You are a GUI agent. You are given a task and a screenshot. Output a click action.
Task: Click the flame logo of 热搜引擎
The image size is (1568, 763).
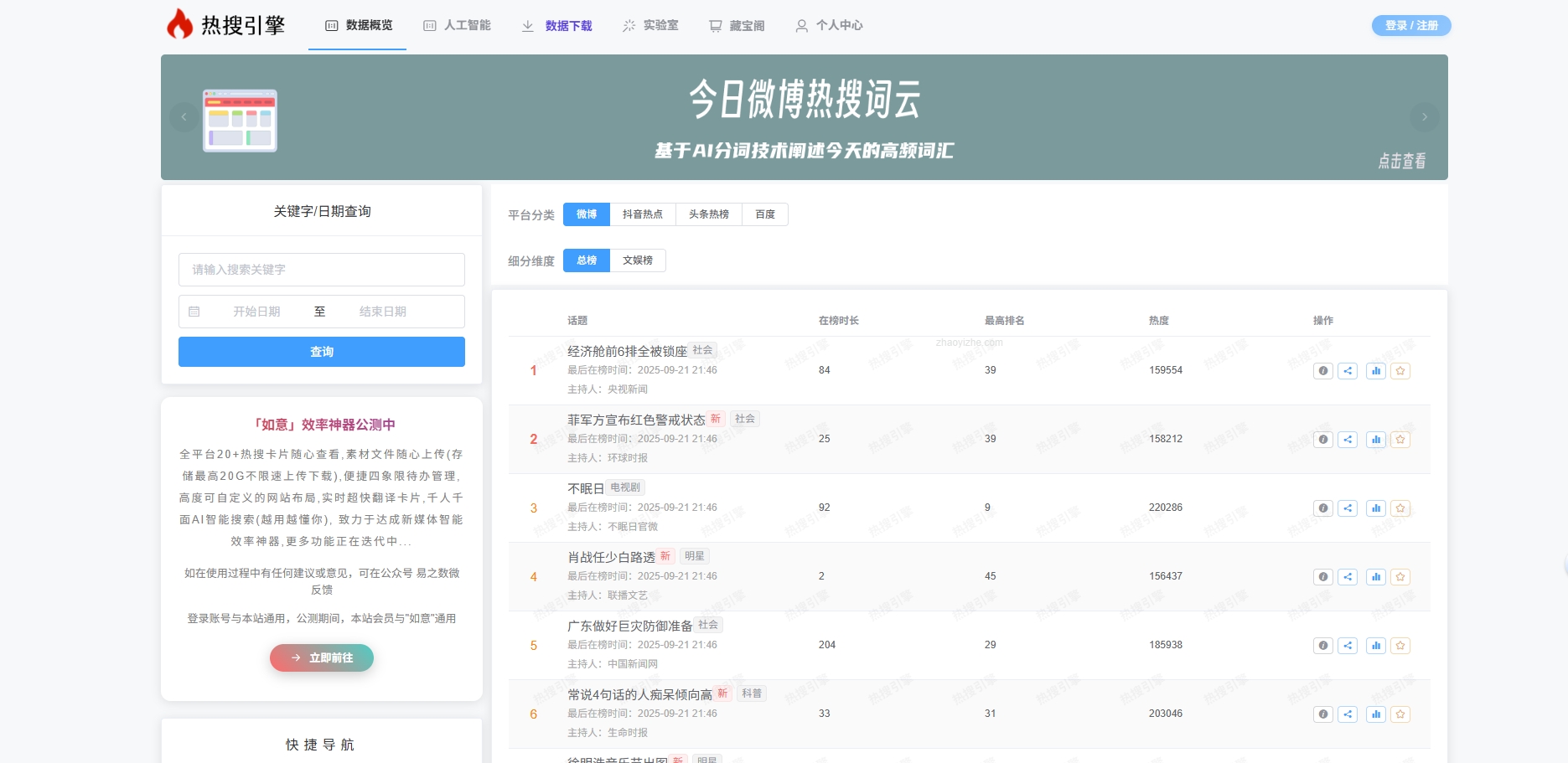tap(180, 24)
